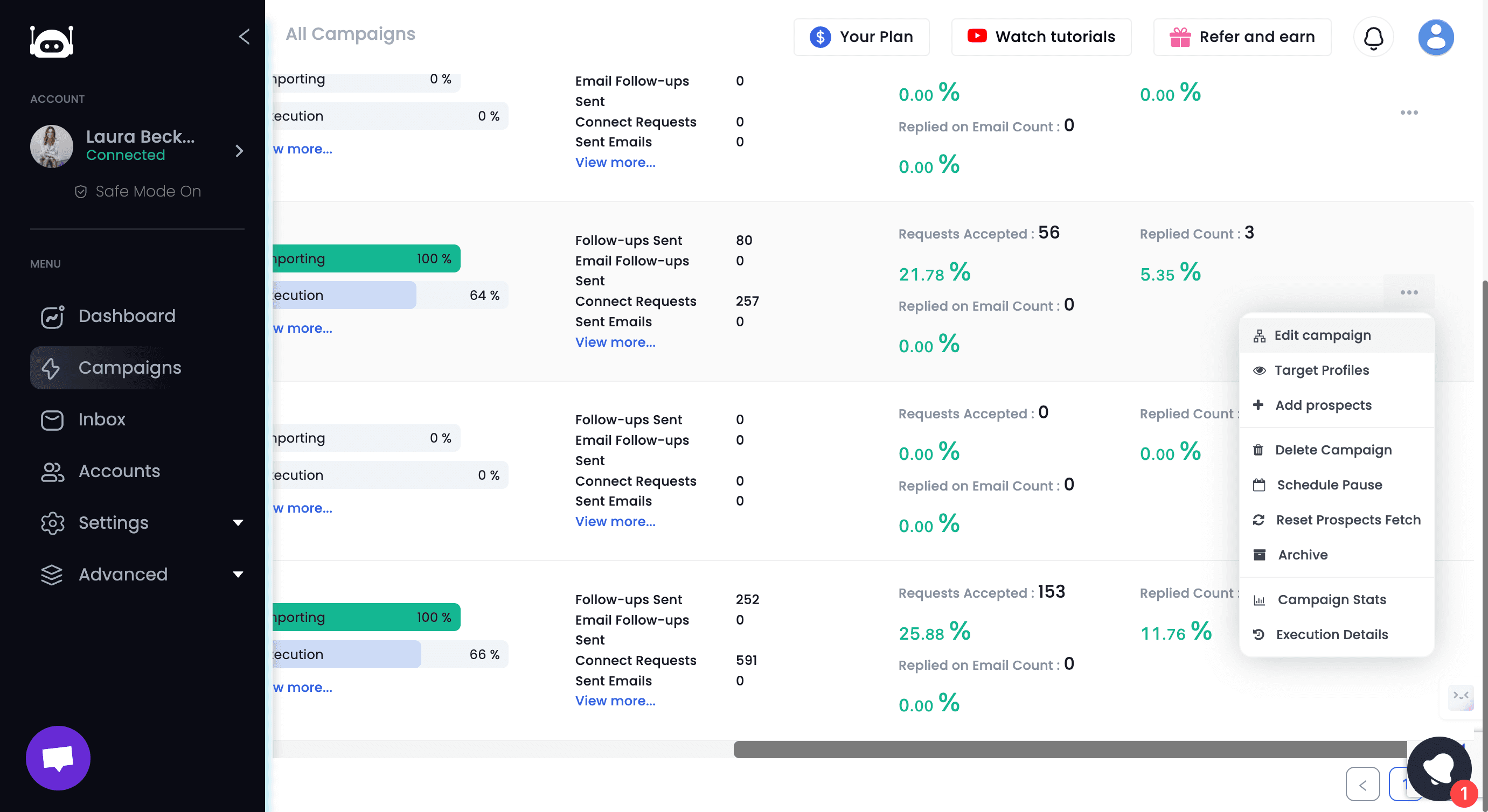Click the calendar icon next to Schedule Pause
Screen dimensions: 1488x812
(x=1258, y=485)
